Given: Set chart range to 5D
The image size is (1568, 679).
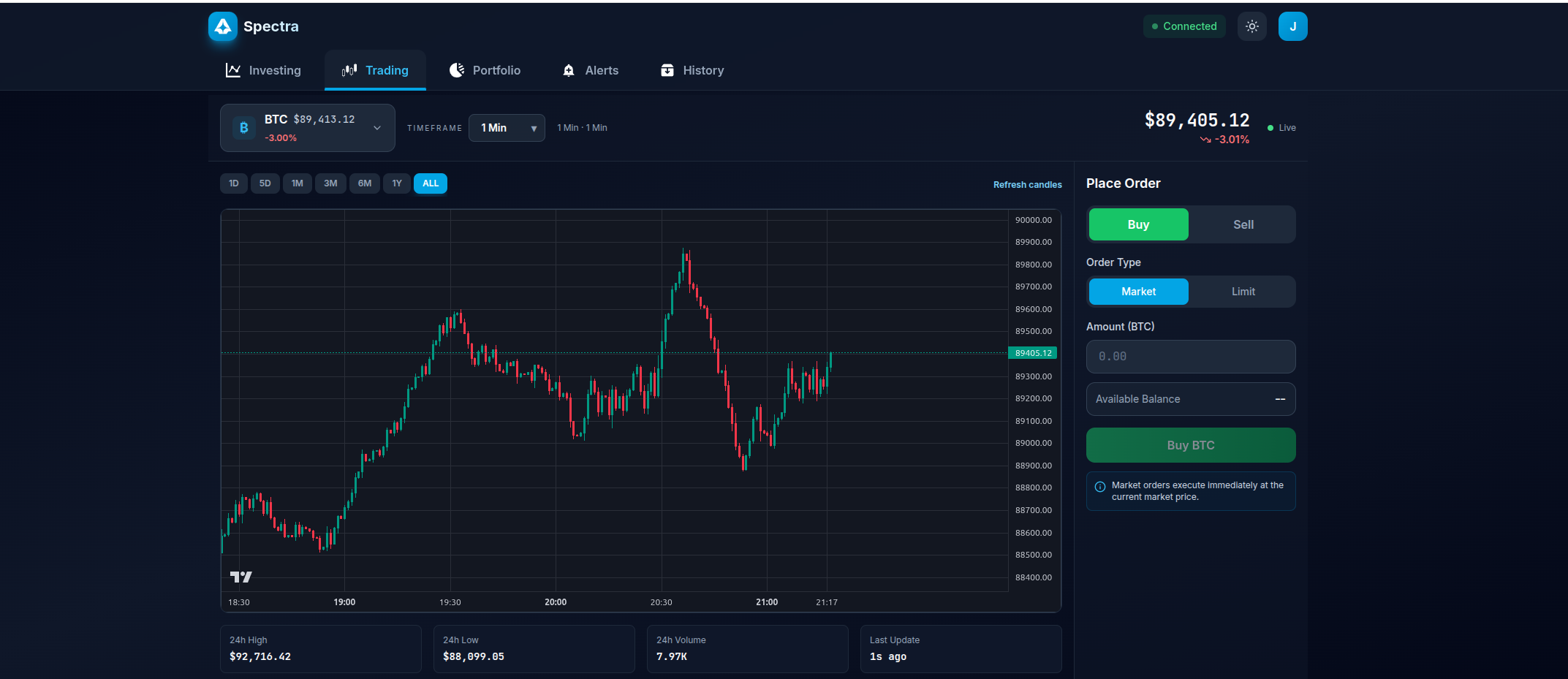Looking at the screenshot, I should pos(265,183).
